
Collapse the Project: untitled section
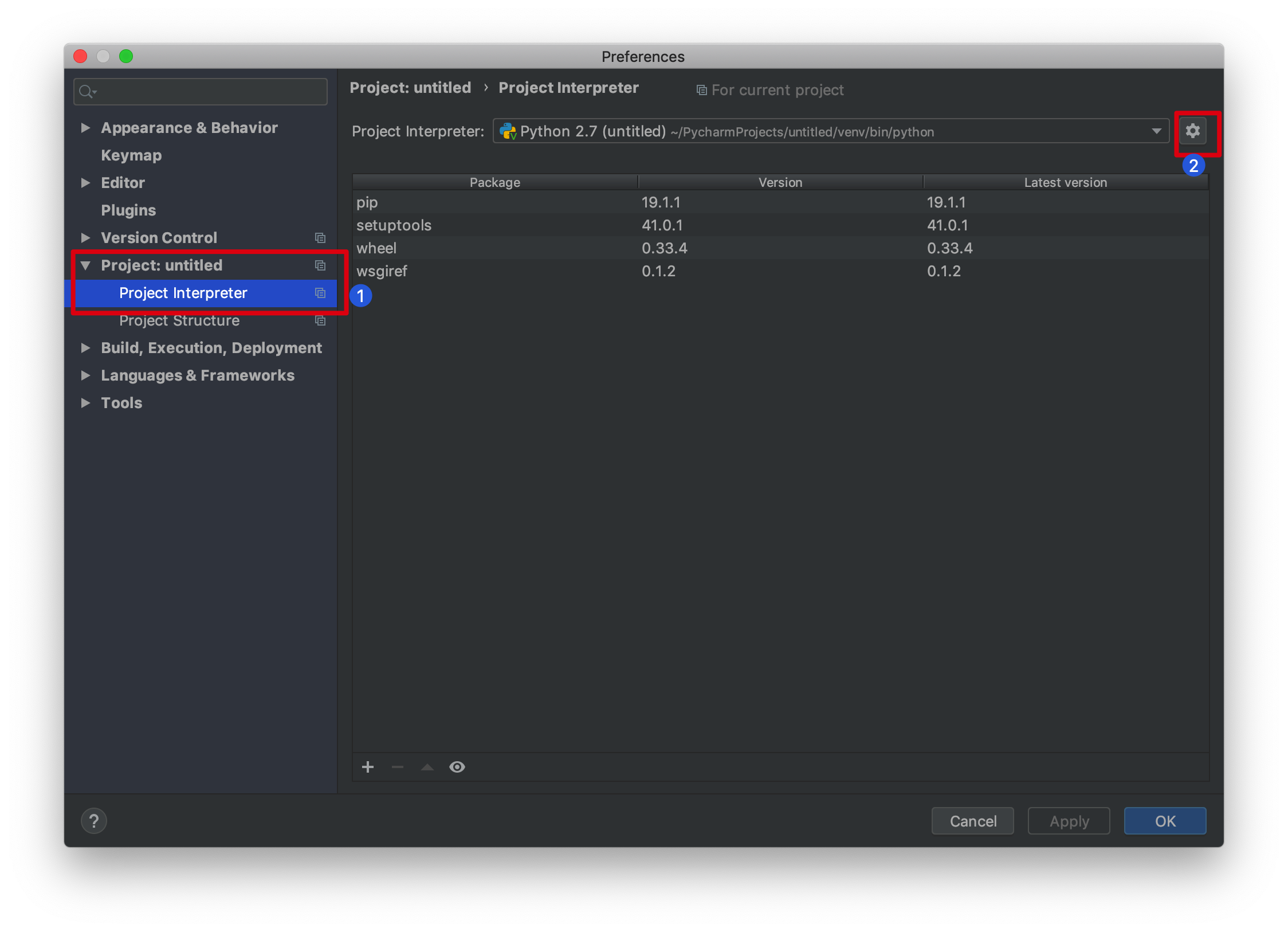pos(85,265)
